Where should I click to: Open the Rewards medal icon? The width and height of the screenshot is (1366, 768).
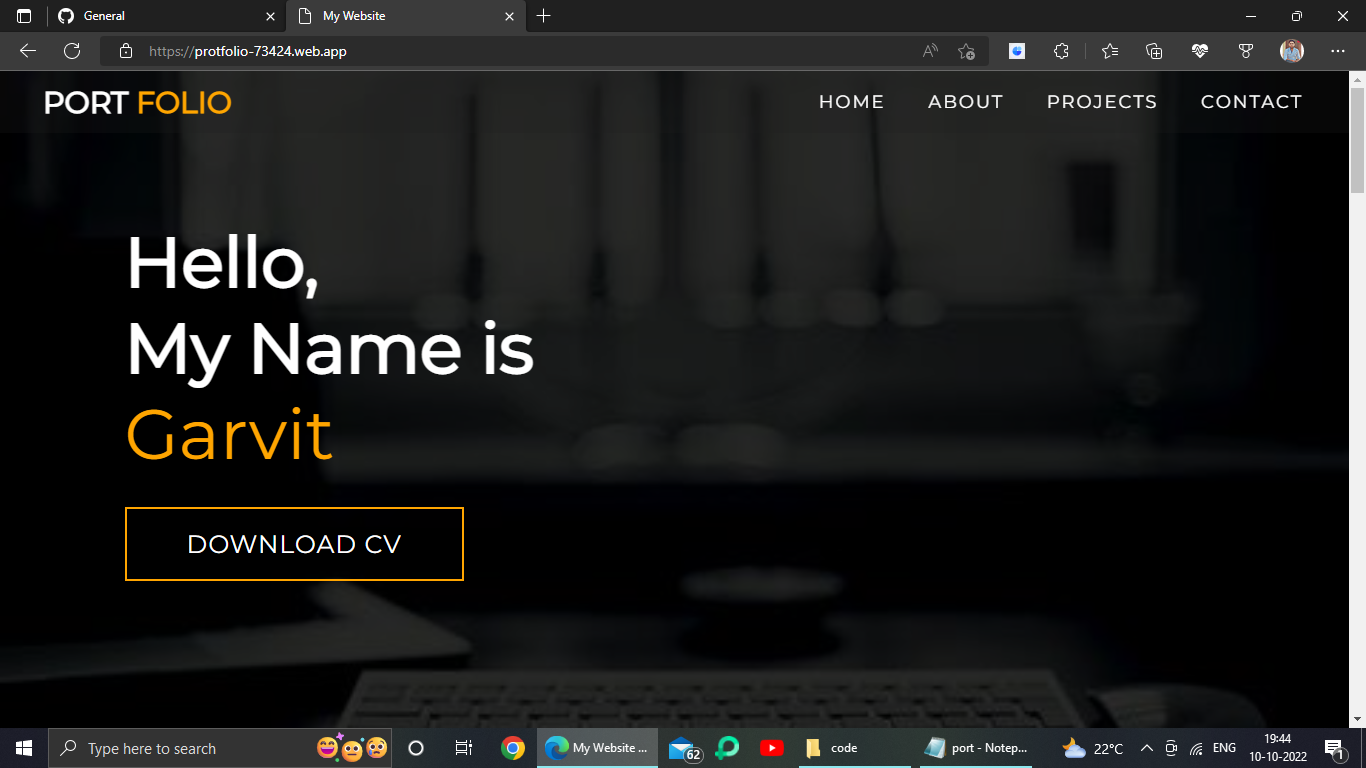click(x=1246, y=51)
